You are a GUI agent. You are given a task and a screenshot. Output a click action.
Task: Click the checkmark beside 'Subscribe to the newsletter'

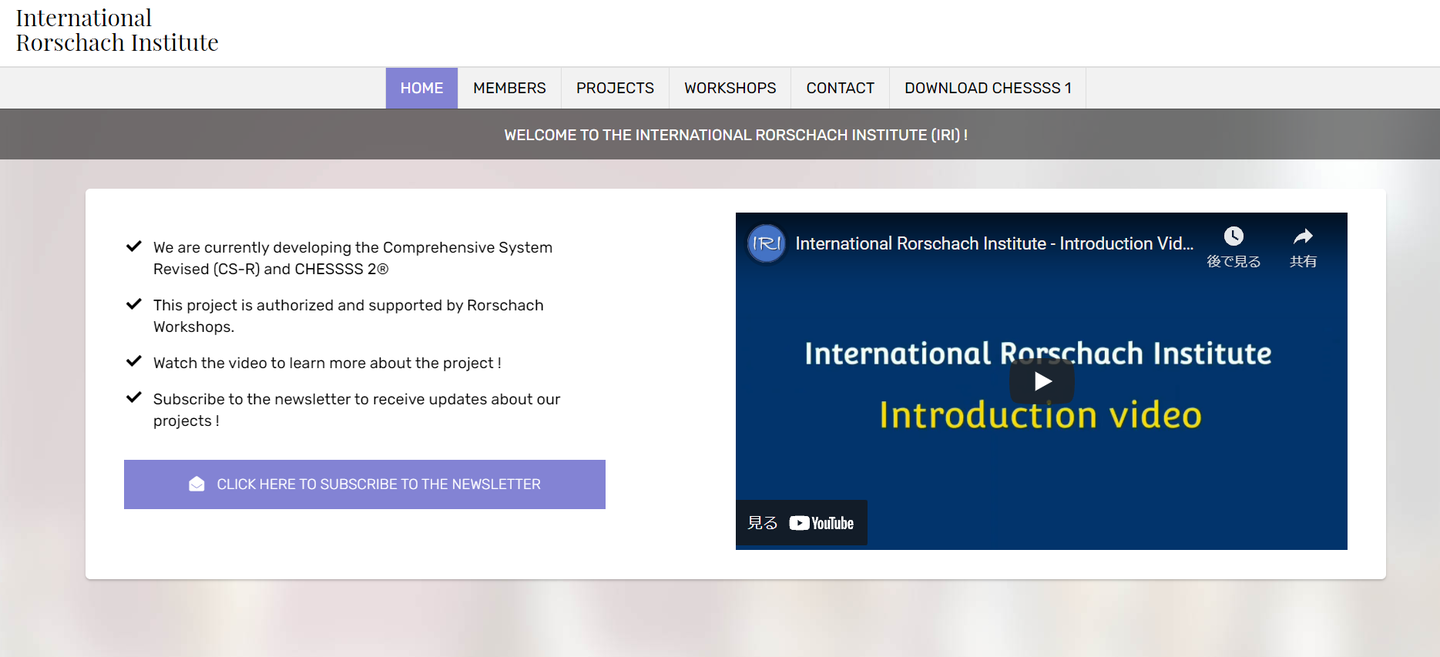pos(133,398)
